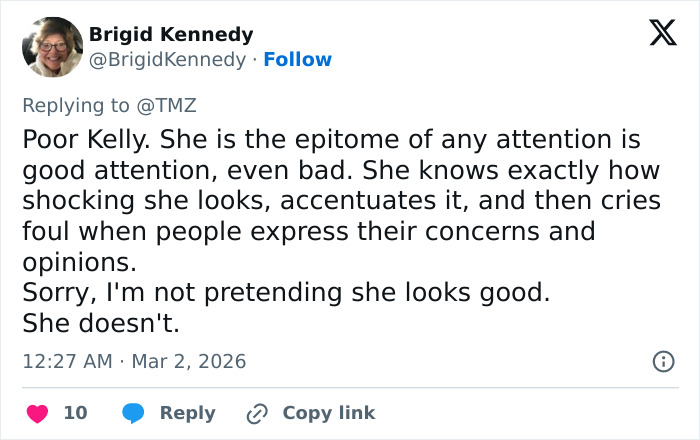Open the @BrigidKennedy handle link
The height and width of the screenshot is (440, 700).
167,60
